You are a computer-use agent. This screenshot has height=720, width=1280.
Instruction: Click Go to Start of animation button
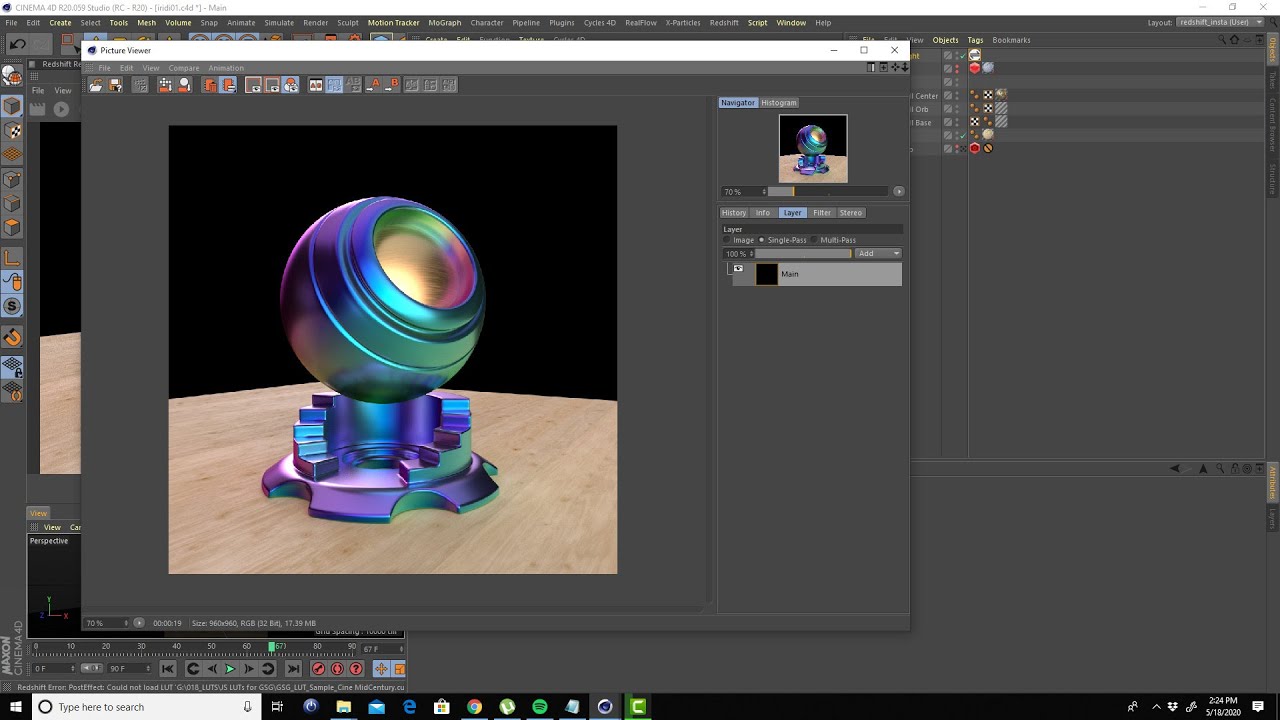click(x=168, y=669)
